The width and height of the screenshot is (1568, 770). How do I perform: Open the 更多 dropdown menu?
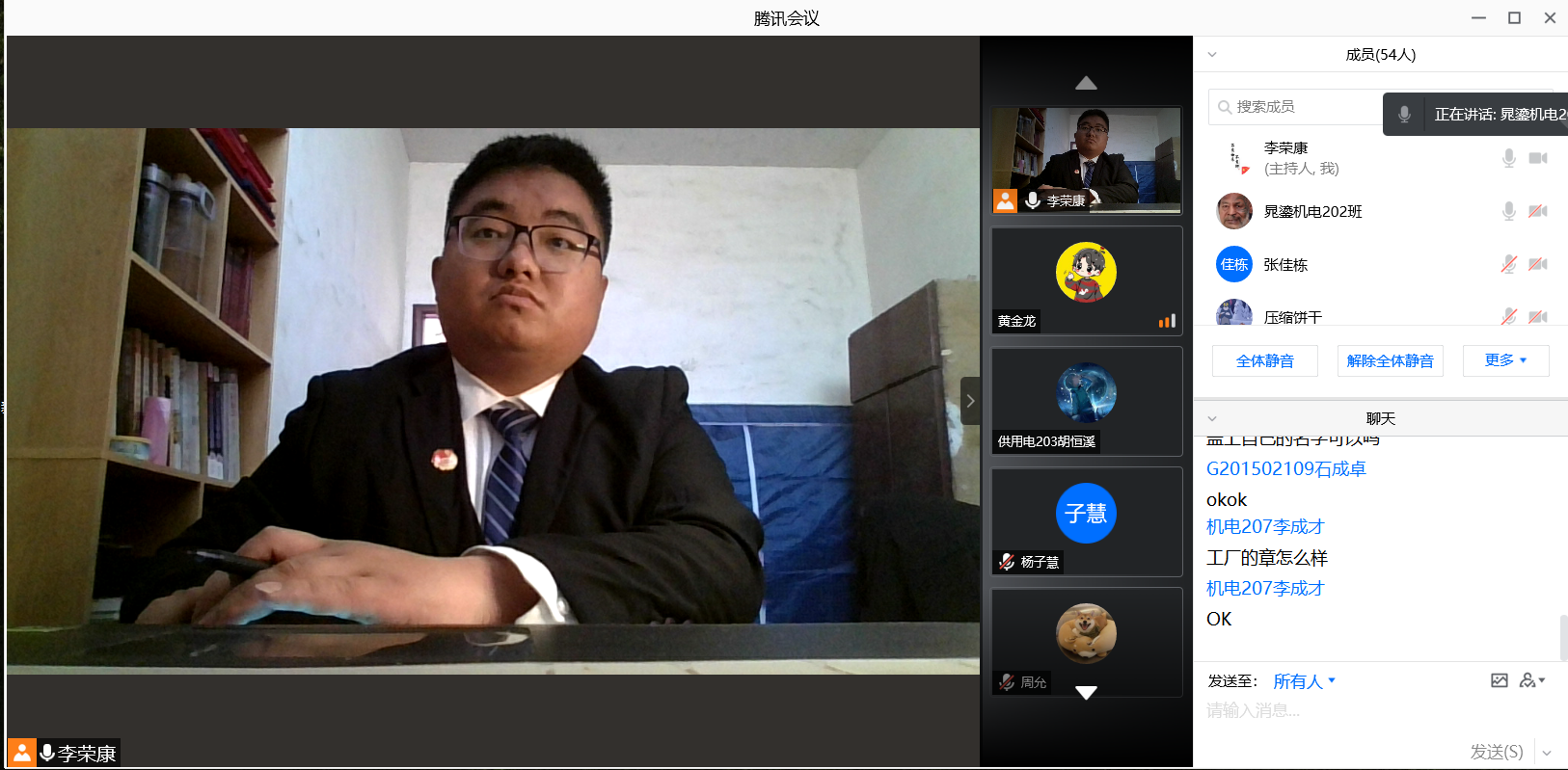pyautogui.click(x=1505, y=360)
